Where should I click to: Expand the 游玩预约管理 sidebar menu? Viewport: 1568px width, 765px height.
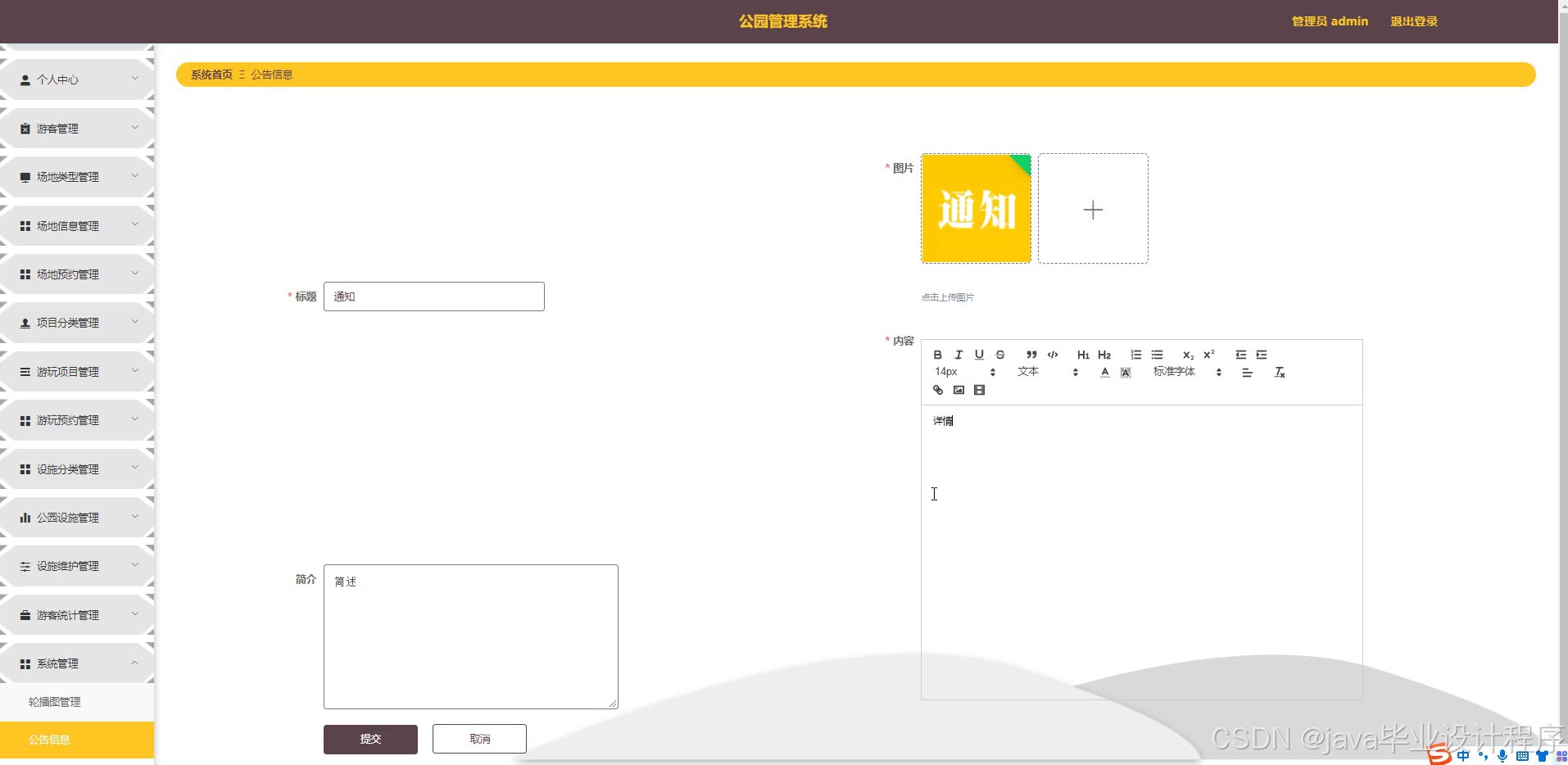coord(78,420)
